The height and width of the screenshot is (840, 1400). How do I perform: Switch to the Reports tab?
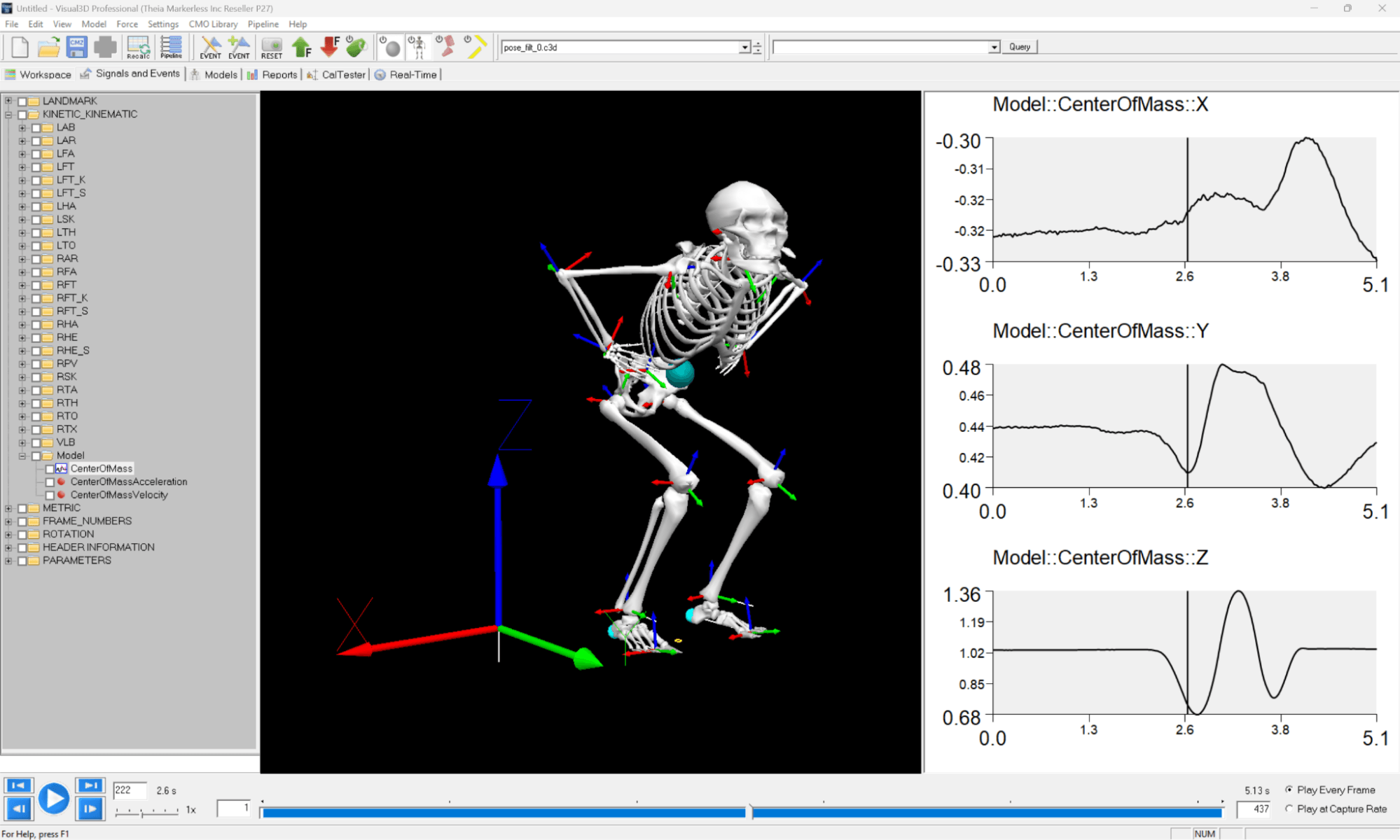(x=272, y=75)
